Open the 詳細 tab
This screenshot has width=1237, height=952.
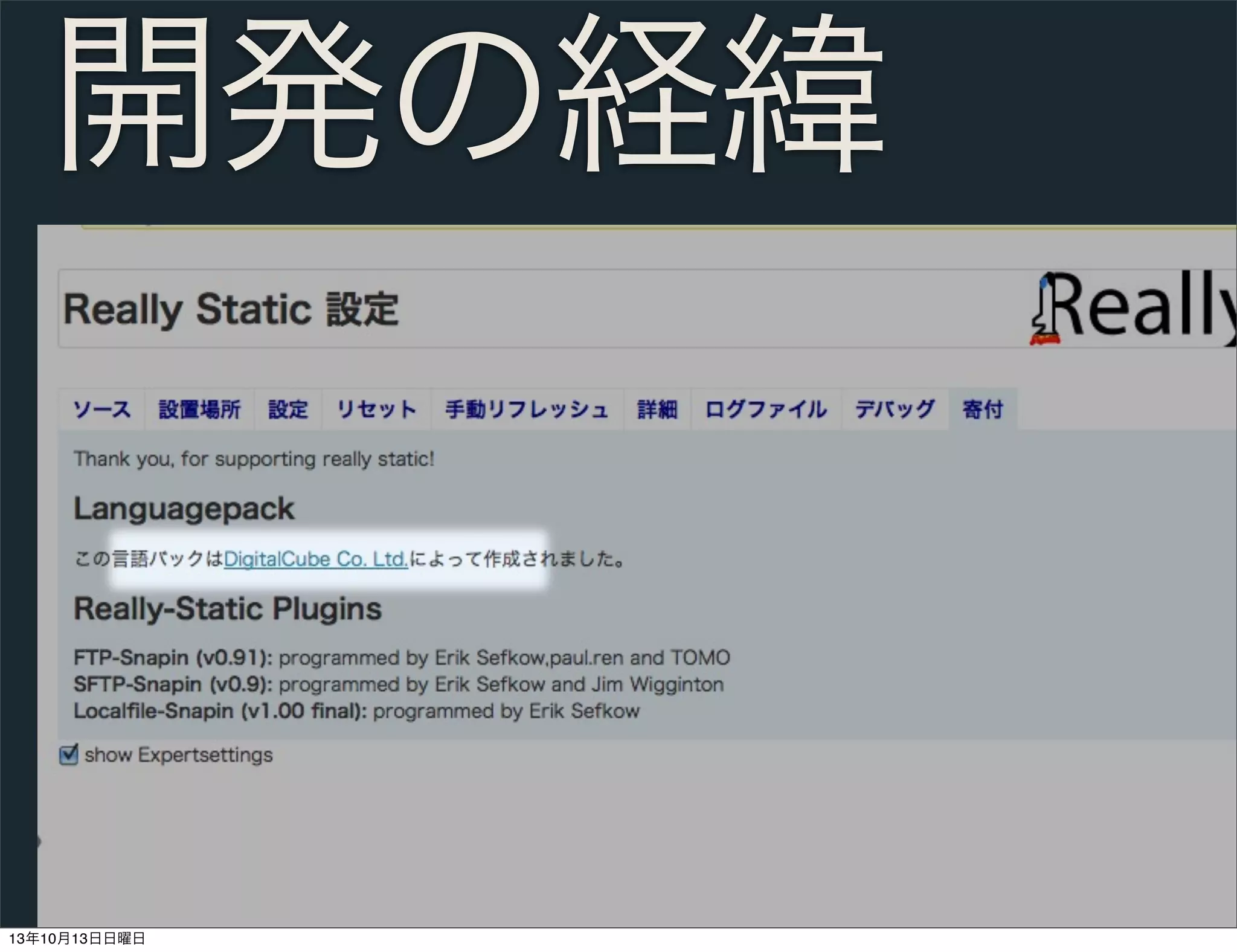[x=657, y=410]
